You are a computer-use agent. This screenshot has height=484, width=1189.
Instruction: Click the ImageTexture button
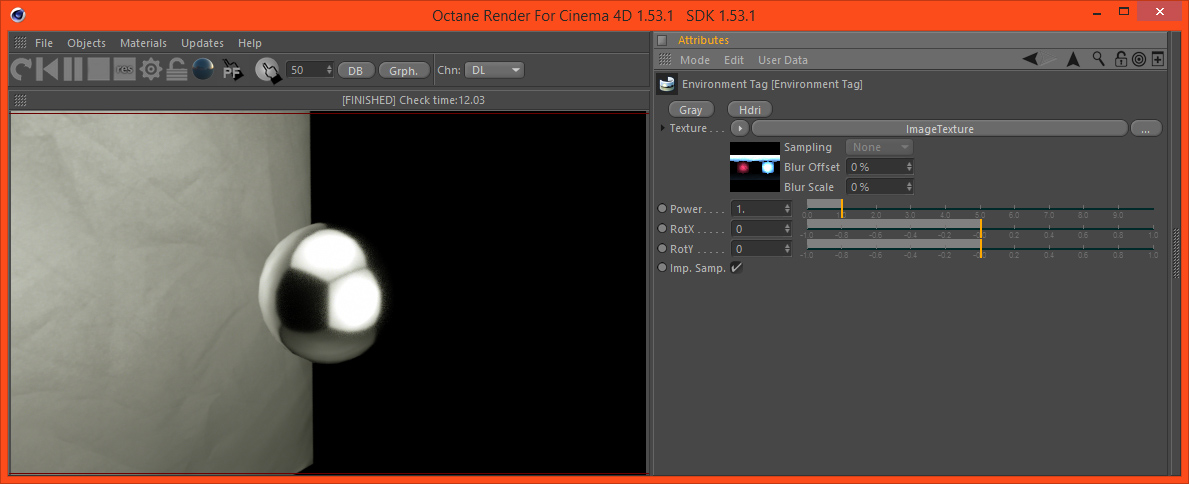(940, 129)
